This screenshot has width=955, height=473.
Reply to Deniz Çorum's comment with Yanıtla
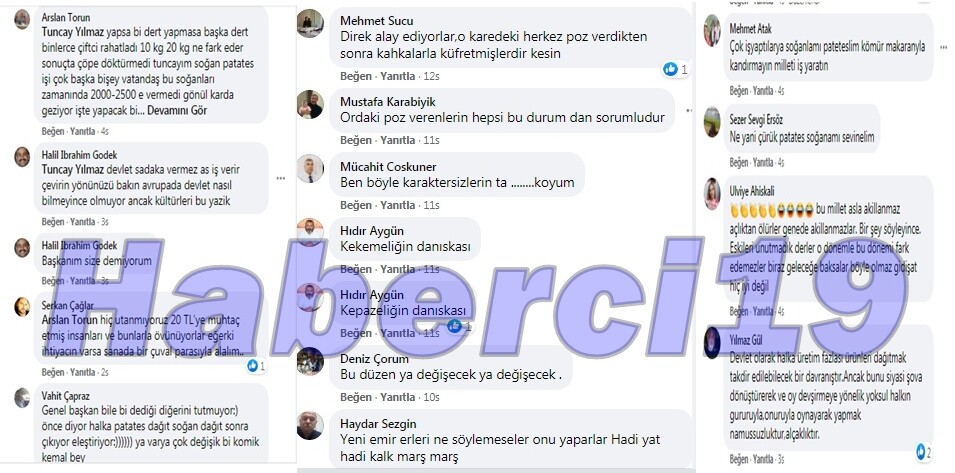(398, 398)
